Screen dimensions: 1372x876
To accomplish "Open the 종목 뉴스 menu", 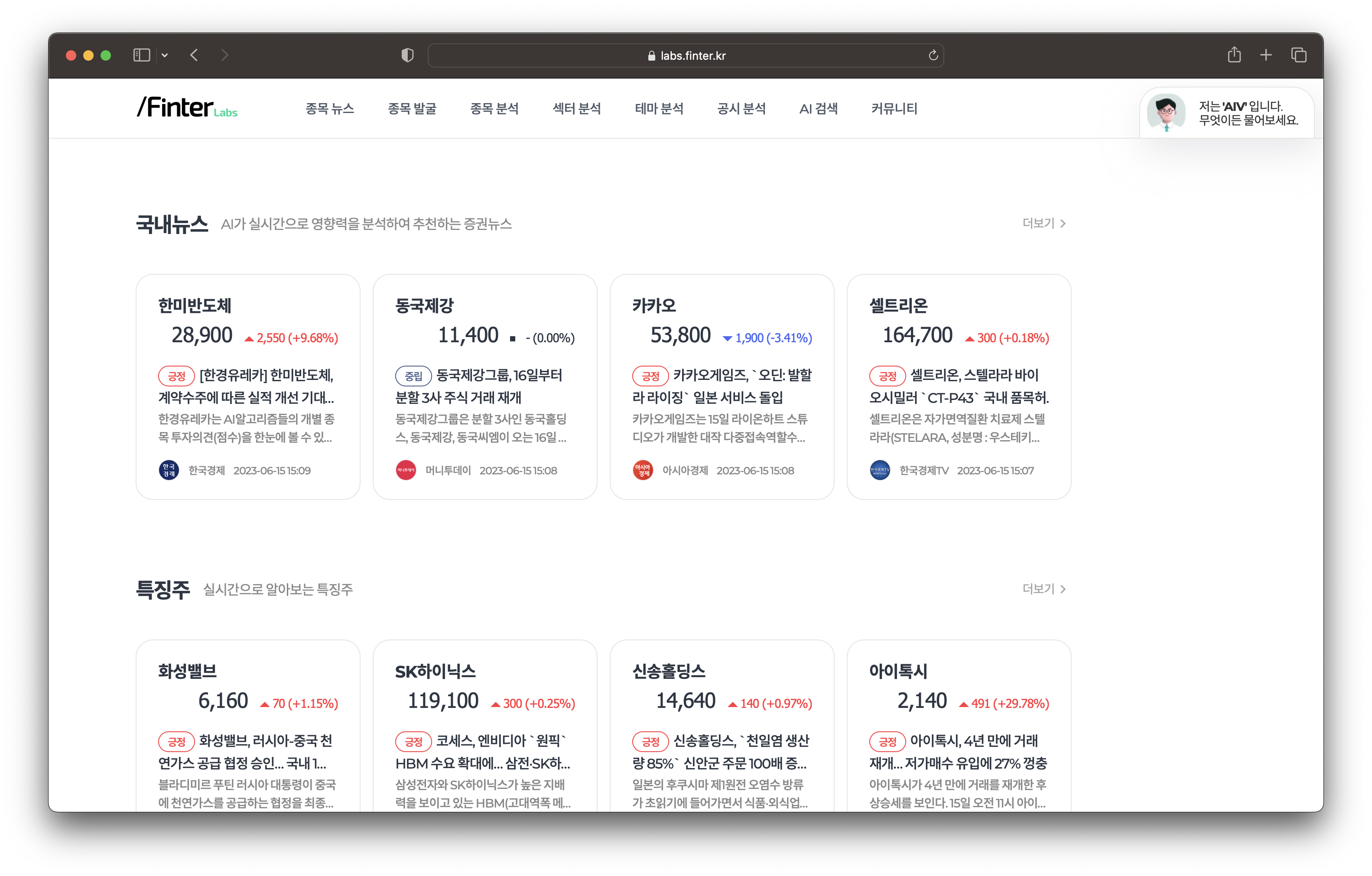I will click(329, 108).
